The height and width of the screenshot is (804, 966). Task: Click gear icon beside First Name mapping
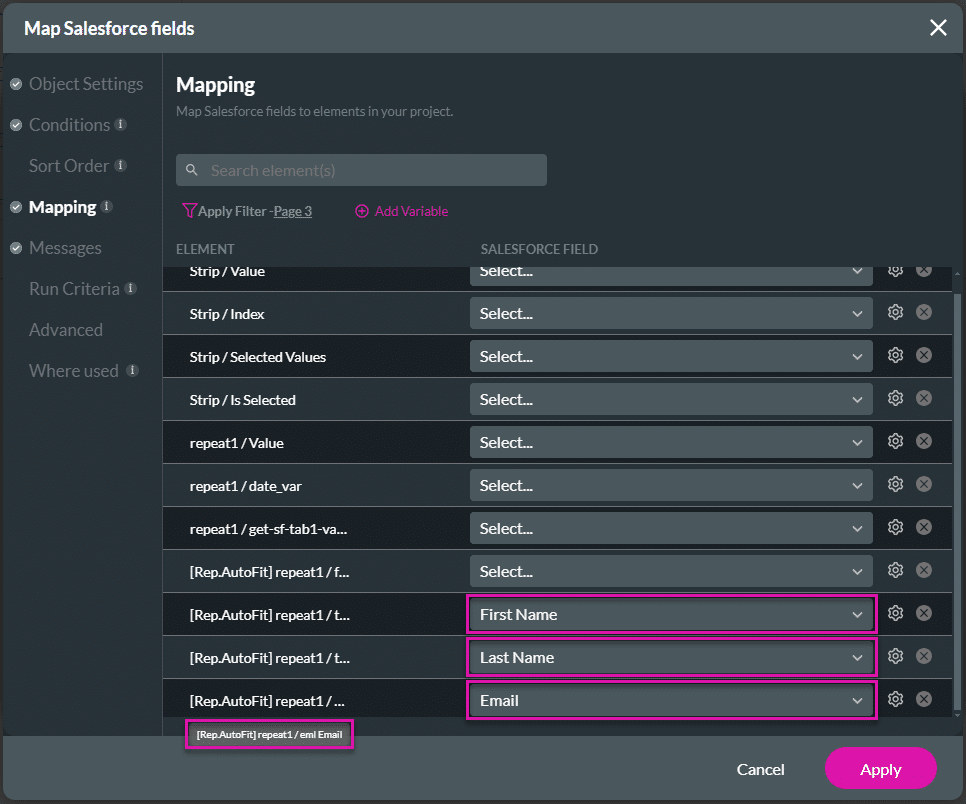(895, 614)
